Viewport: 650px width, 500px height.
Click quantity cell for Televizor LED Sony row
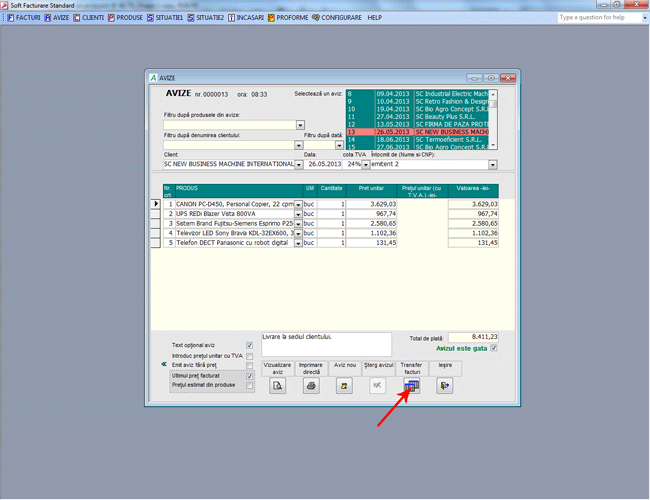331,233
